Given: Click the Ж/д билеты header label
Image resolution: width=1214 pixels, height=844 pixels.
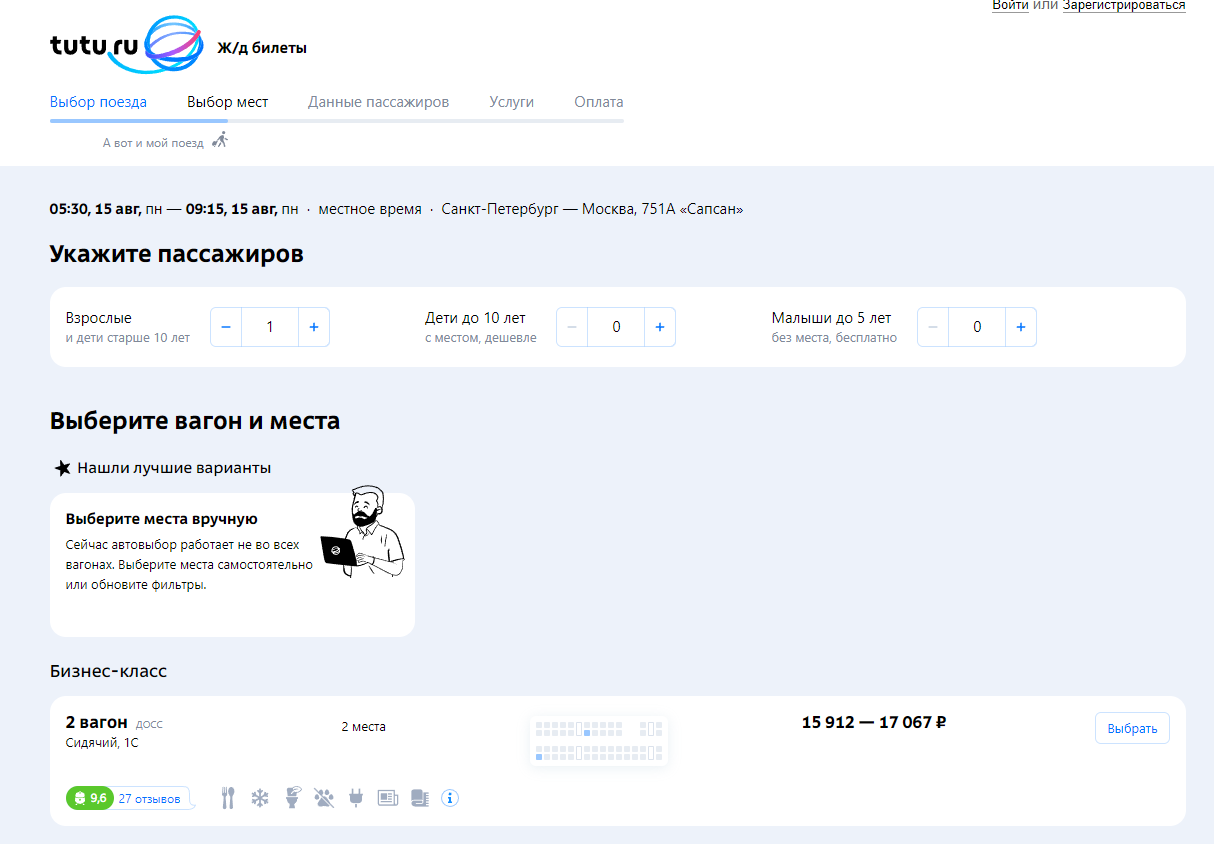Looking at the screenshot, I should 262,48.
